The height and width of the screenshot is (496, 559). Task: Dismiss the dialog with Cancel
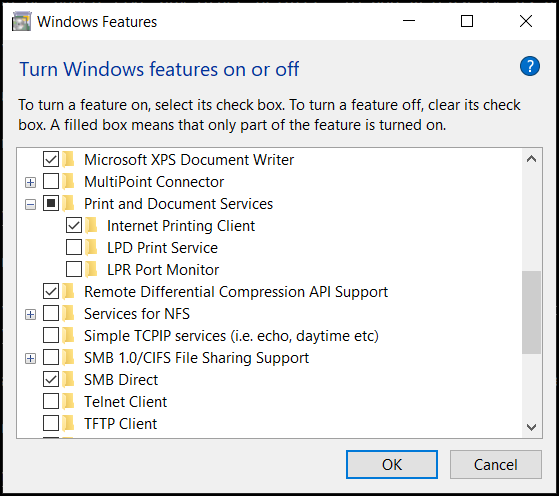point(496,464)
